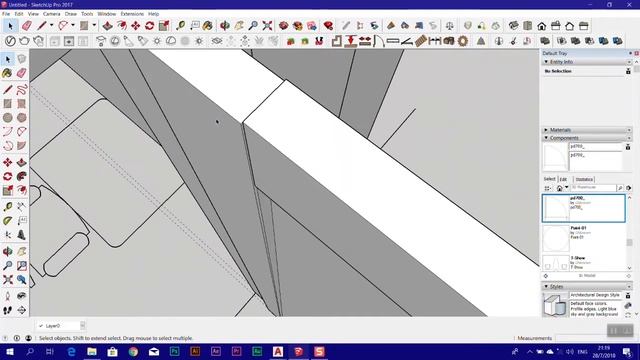
Task: Select the pd700_ component thumbnail
Action: [x=555, y=208]
